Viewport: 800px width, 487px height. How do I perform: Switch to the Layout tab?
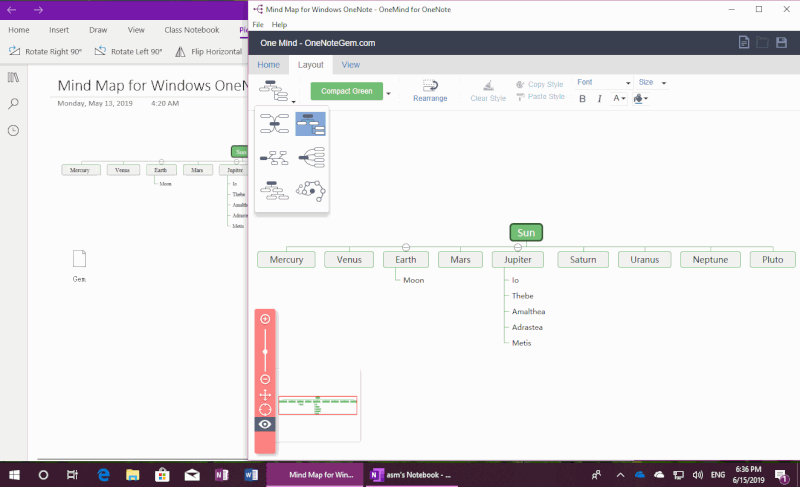coord(311,65)
